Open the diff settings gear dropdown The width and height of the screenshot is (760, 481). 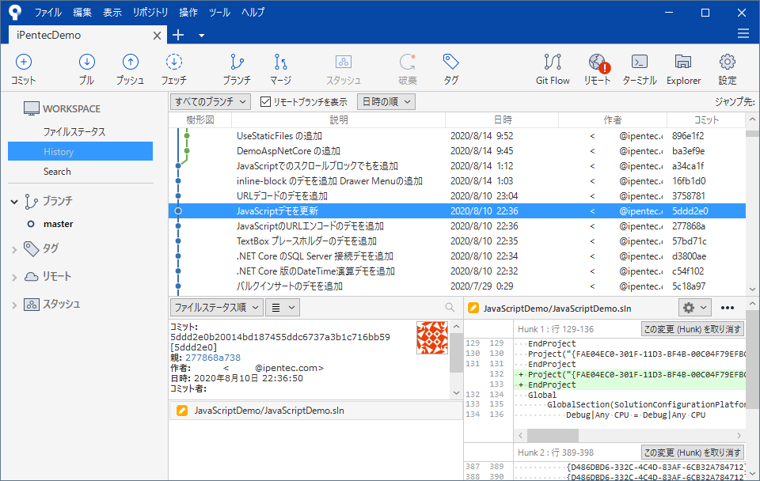[695, 307]
